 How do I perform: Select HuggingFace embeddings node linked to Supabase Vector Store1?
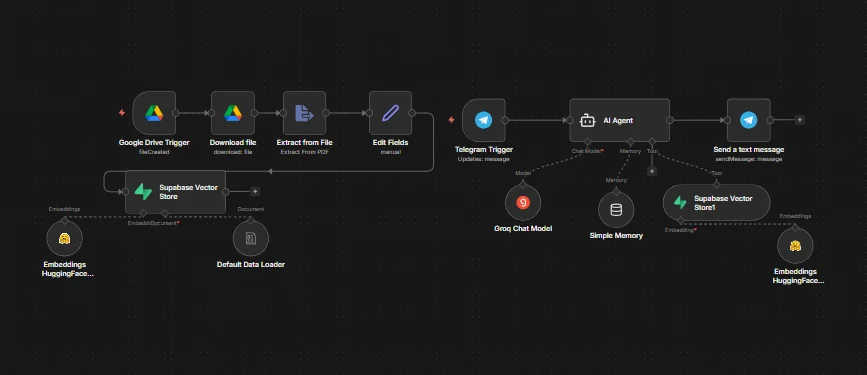(795, 246)
